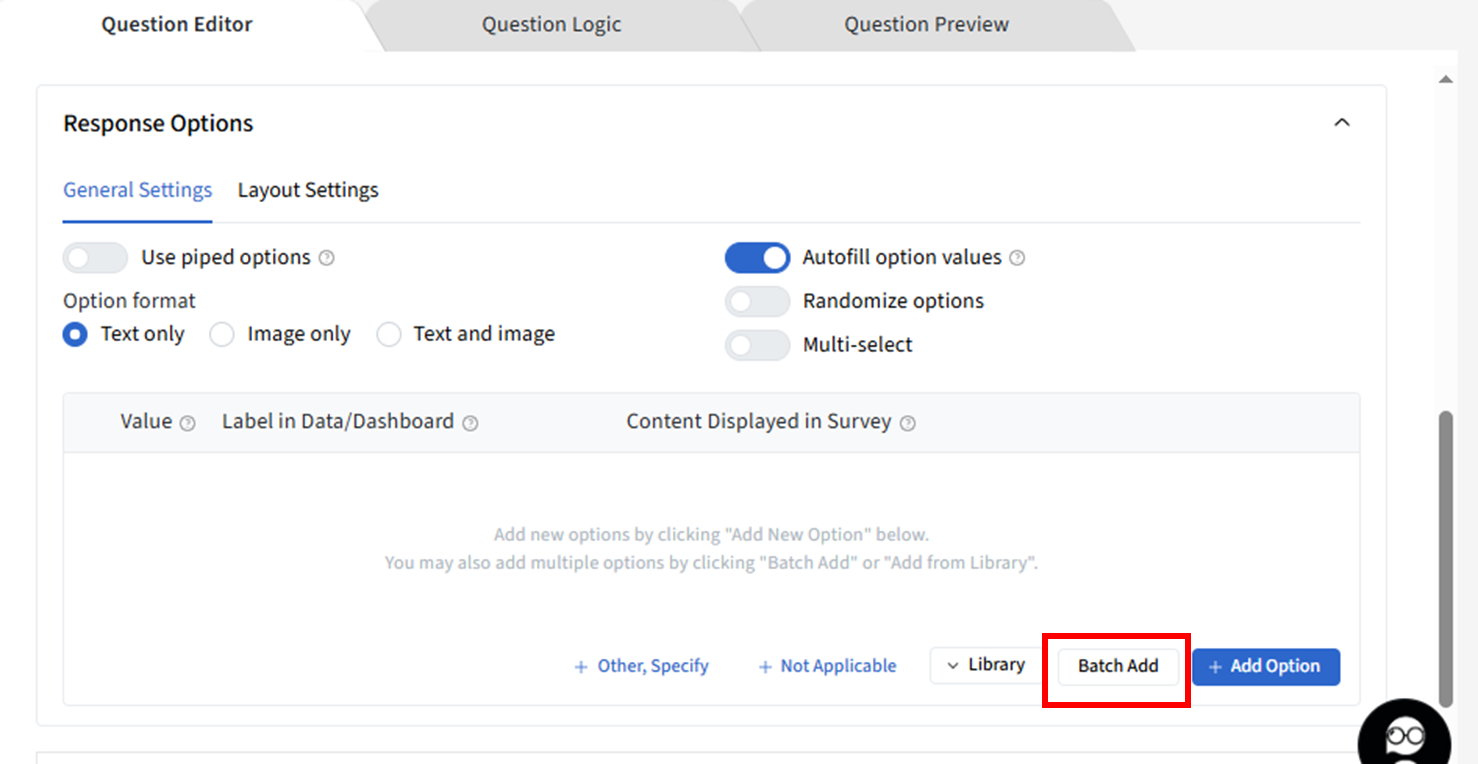Open the Layout Settings tab
Image resolution: width=1478 pixels, height=764 pixels.
308,190
